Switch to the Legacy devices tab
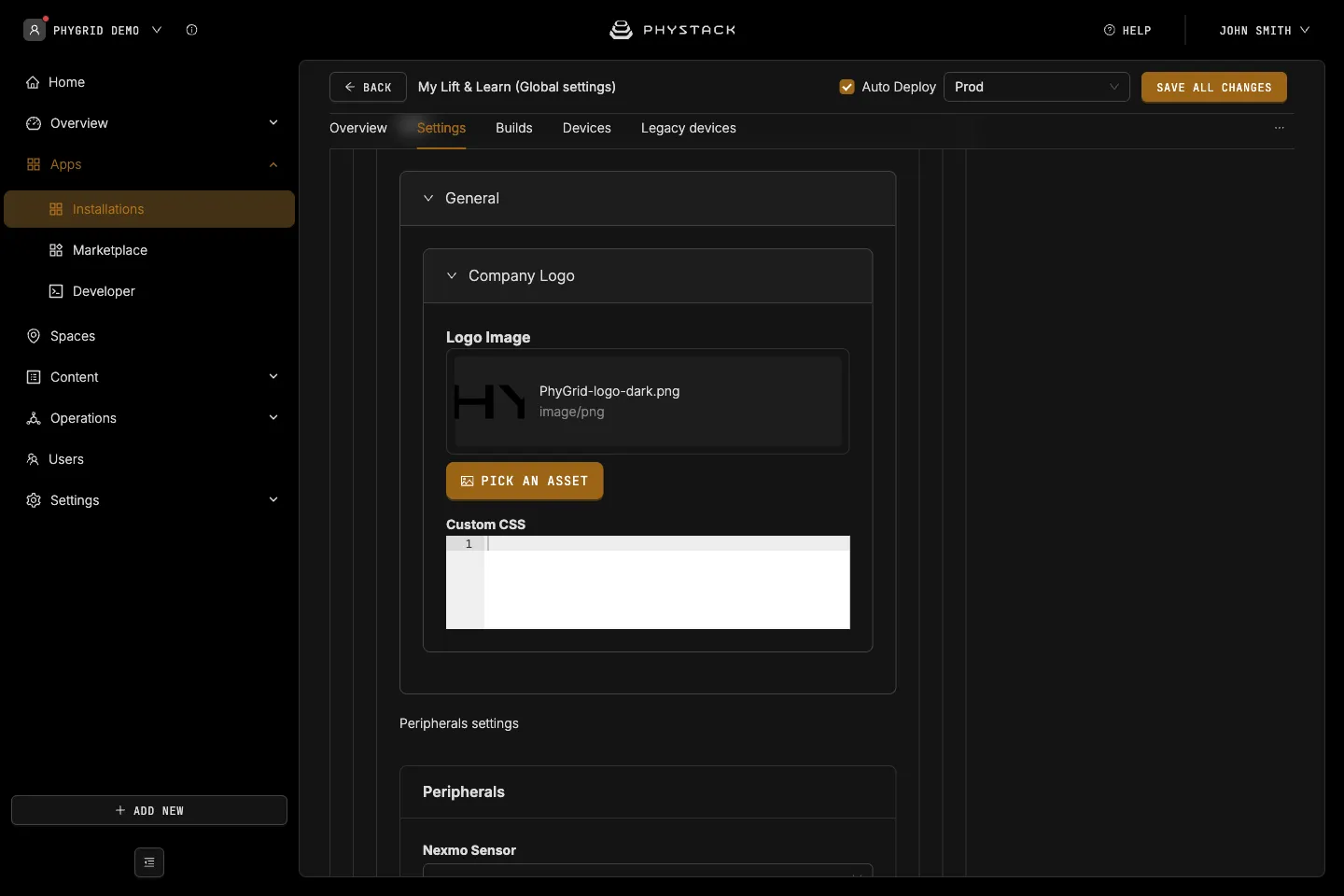Image resolution: width=1344 pixels, height=896 pixels. [689, 128]
